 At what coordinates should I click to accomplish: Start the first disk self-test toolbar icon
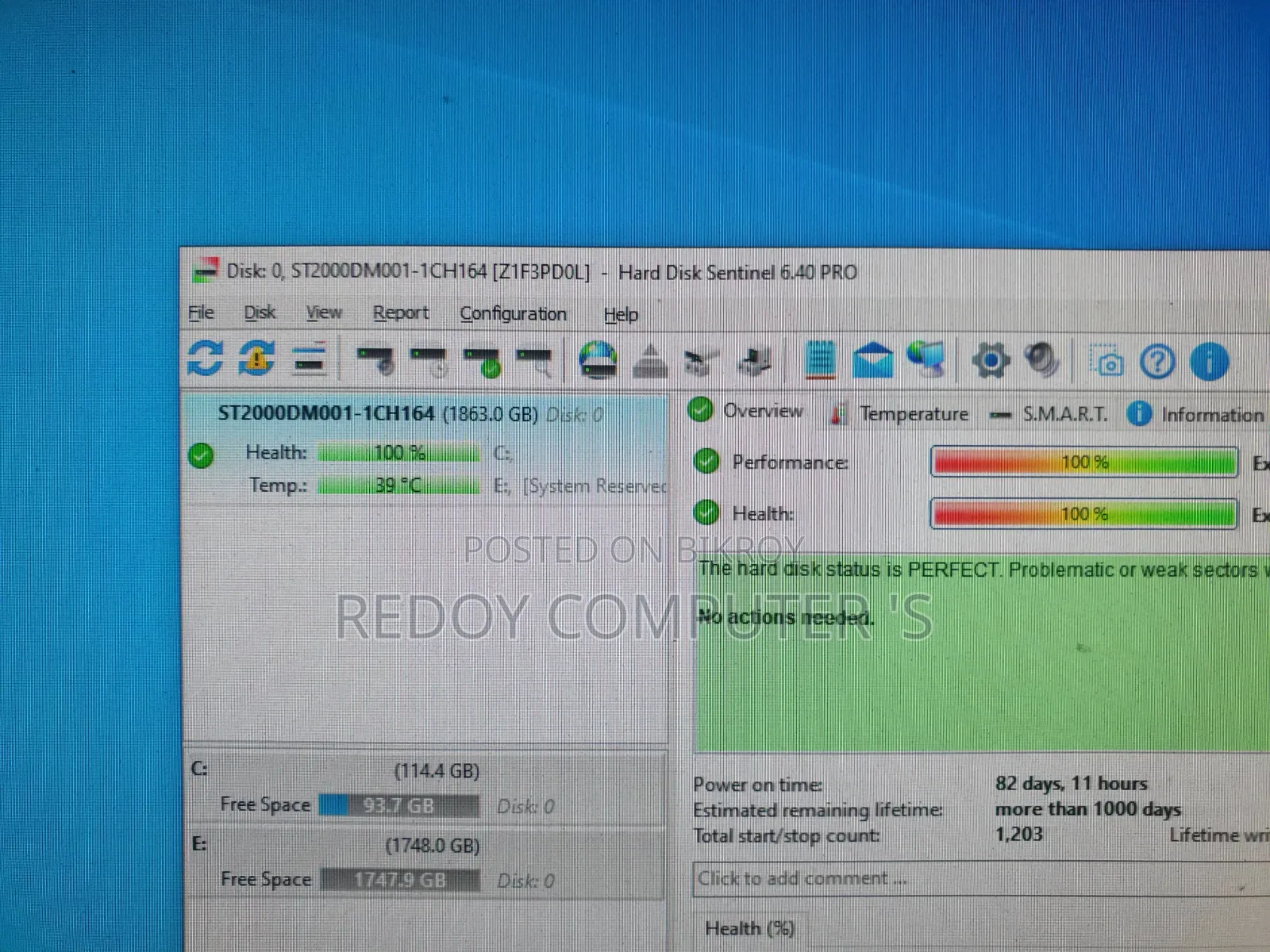point(375,360)
